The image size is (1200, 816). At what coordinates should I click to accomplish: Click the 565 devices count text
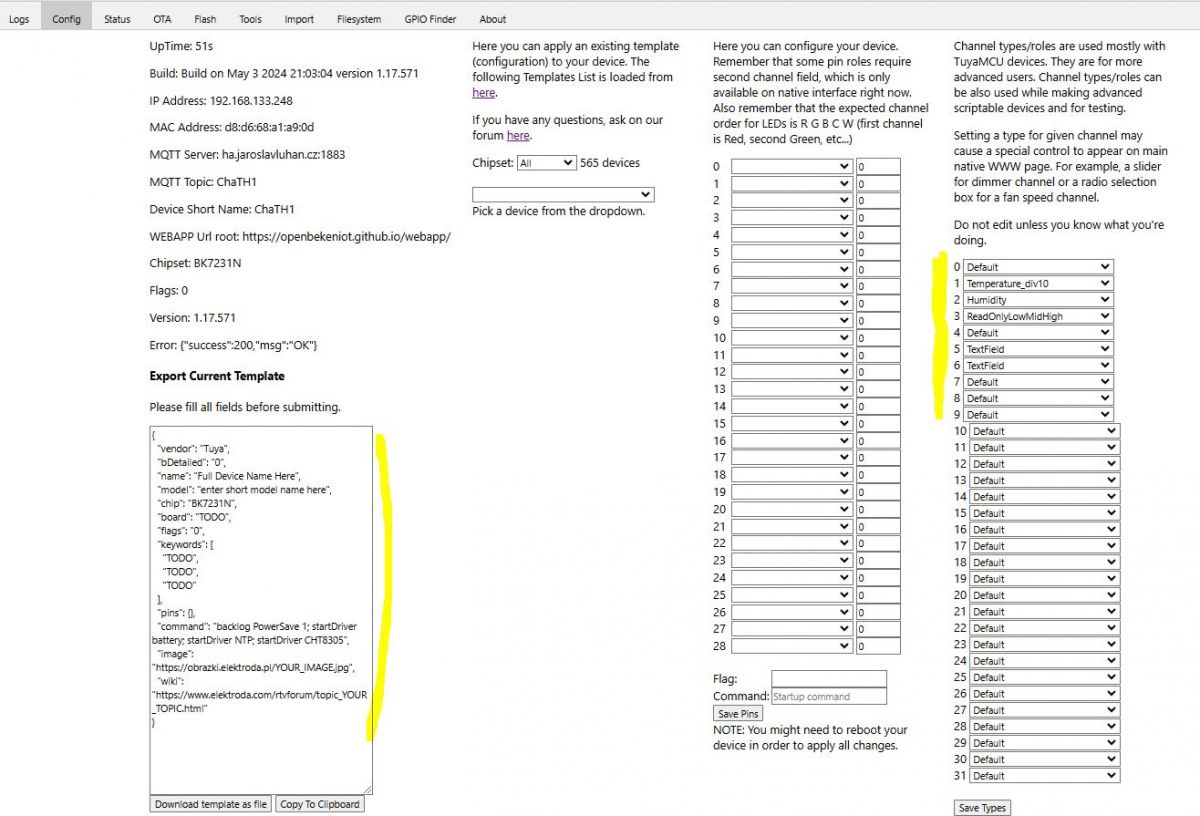[610, 162]
